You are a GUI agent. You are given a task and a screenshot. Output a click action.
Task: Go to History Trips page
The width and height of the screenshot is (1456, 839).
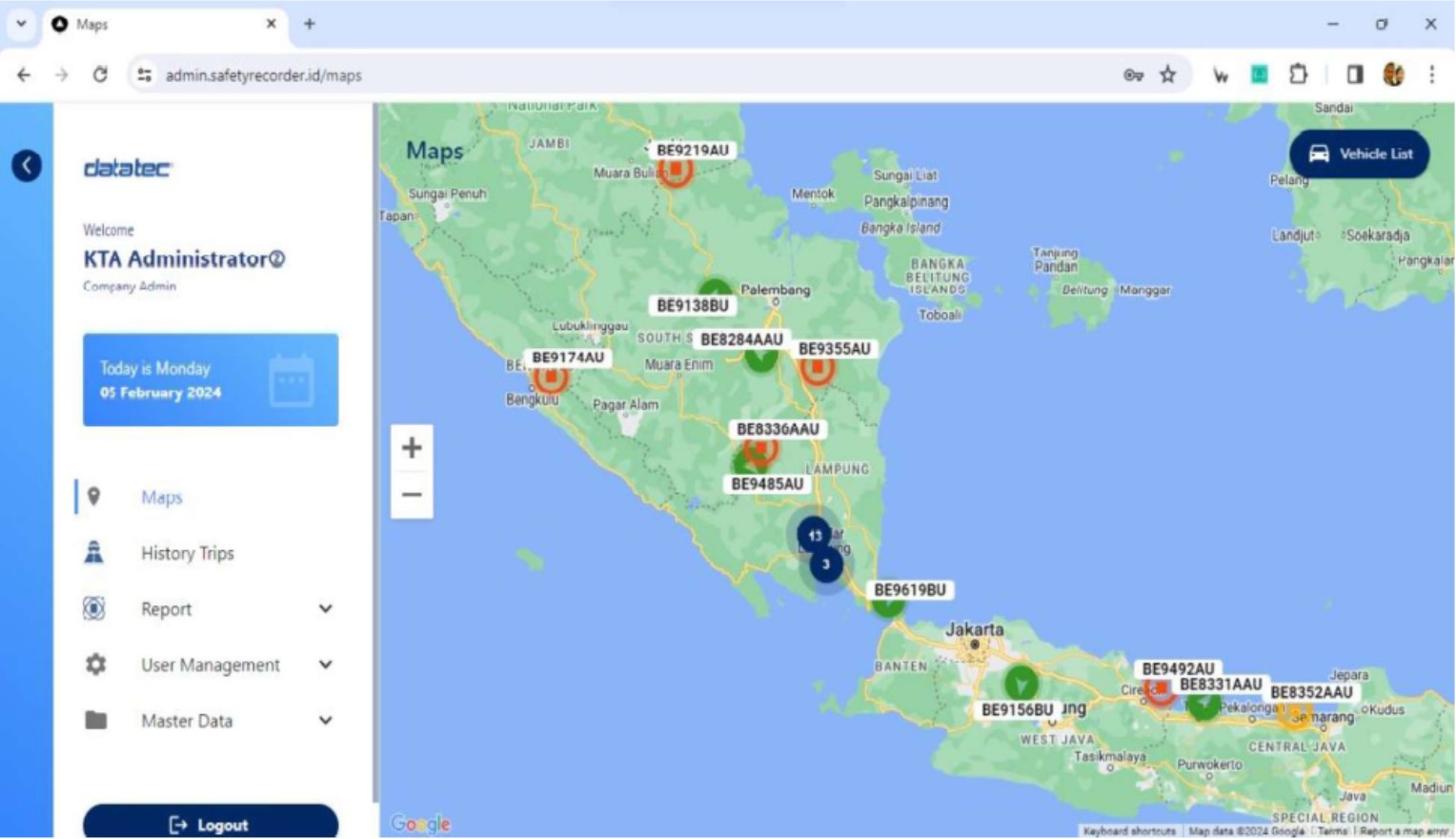coord(187,554)
